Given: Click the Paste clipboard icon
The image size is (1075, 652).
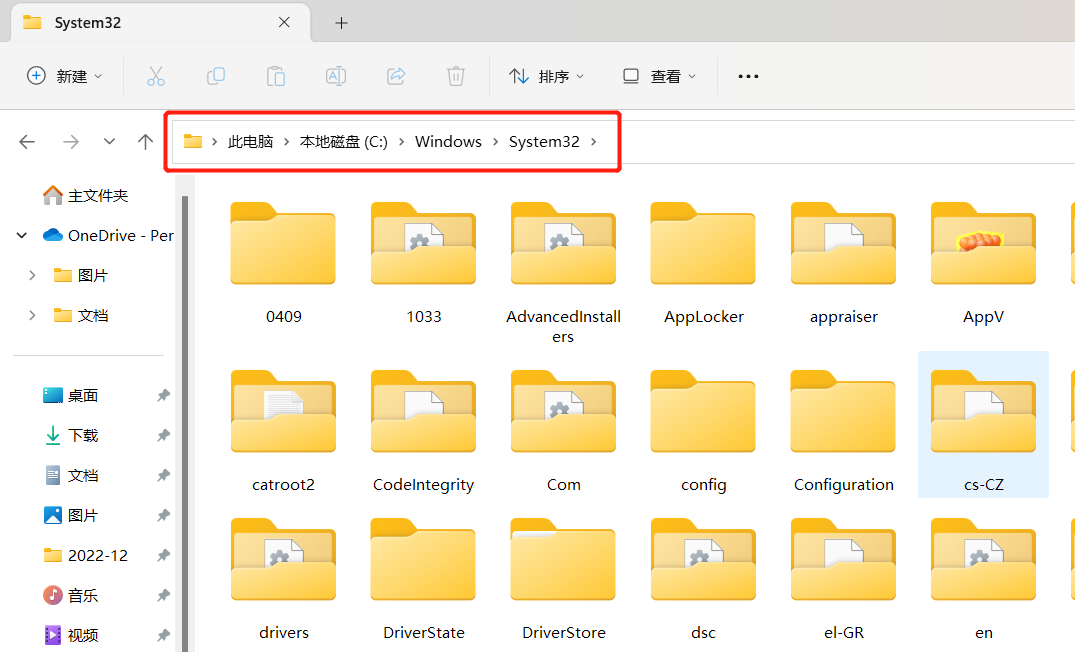Looking at the screenshot, I should [276, 76].
